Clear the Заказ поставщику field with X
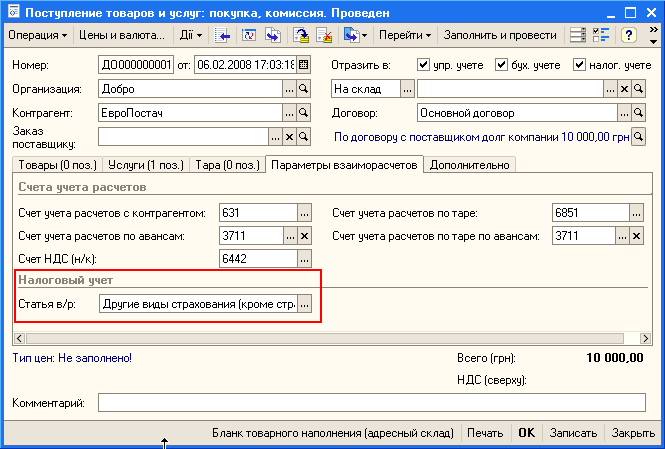Viewport: 665px width, 449px height. 290,137
